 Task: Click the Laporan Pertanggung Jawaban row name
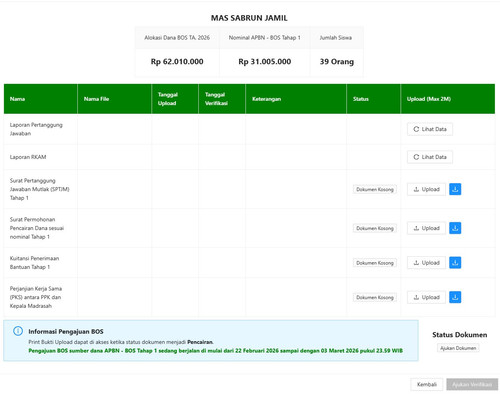tap(36, 129)
